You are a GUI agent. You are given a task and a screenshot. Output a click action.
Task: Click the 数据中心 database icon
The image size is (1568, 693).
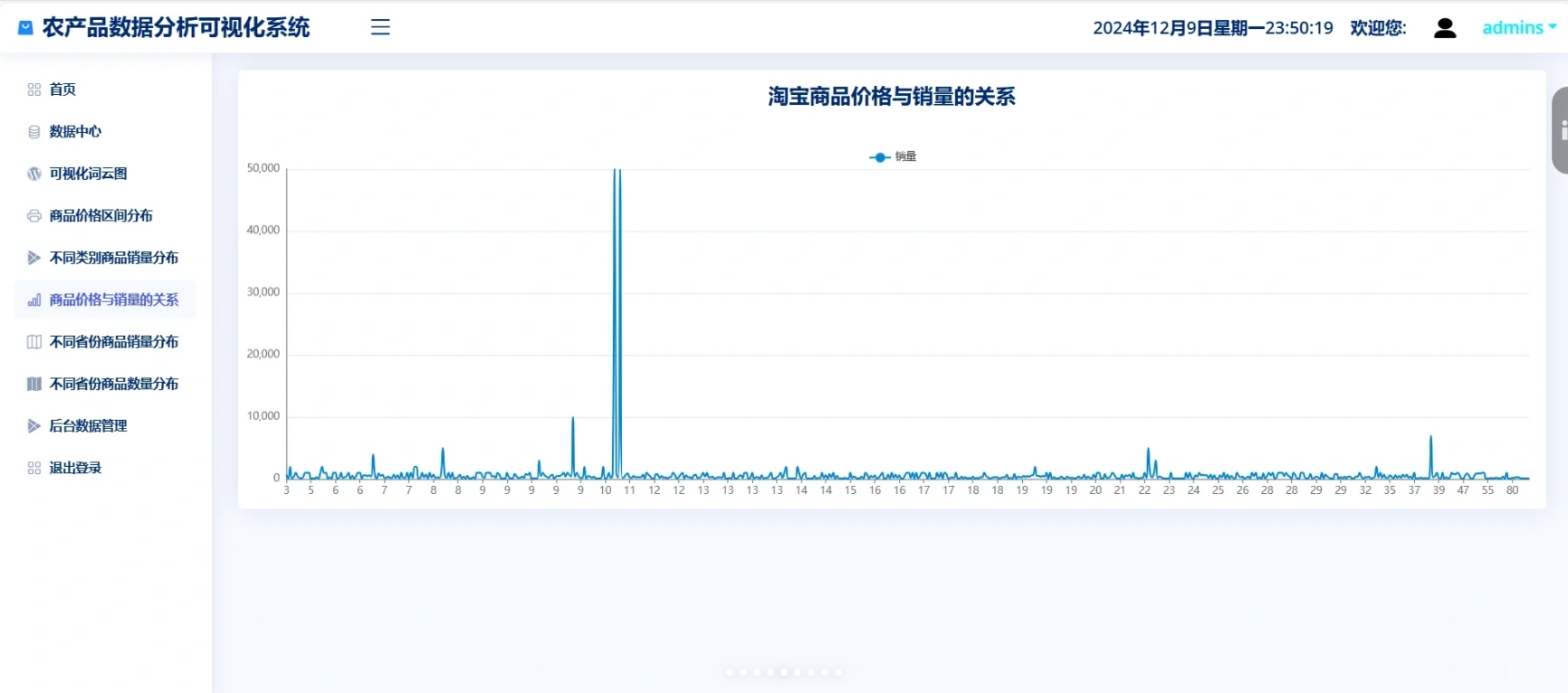pos(34,132)
